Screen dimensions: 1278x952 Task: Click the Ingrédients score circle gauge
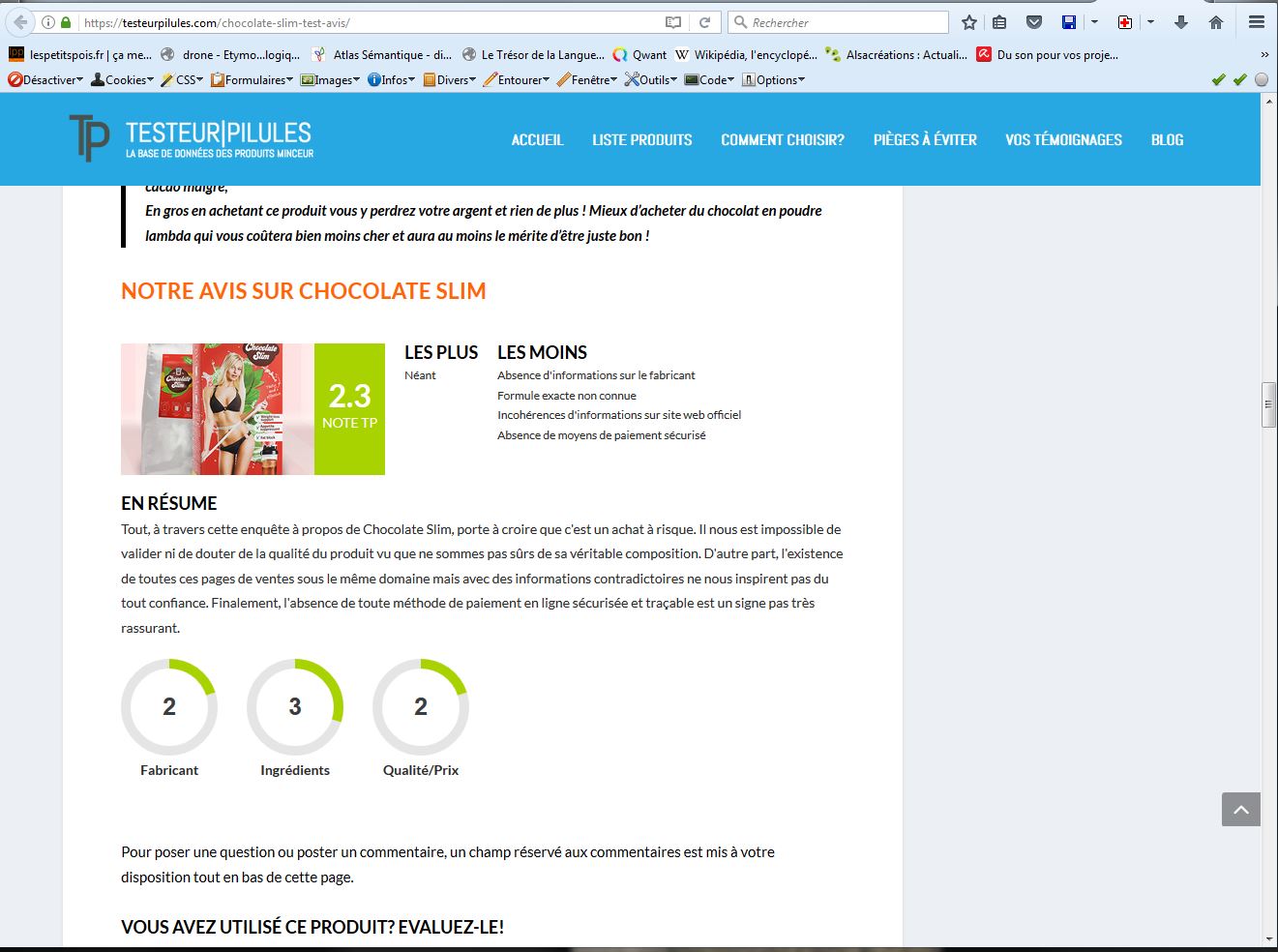point(295,707)
